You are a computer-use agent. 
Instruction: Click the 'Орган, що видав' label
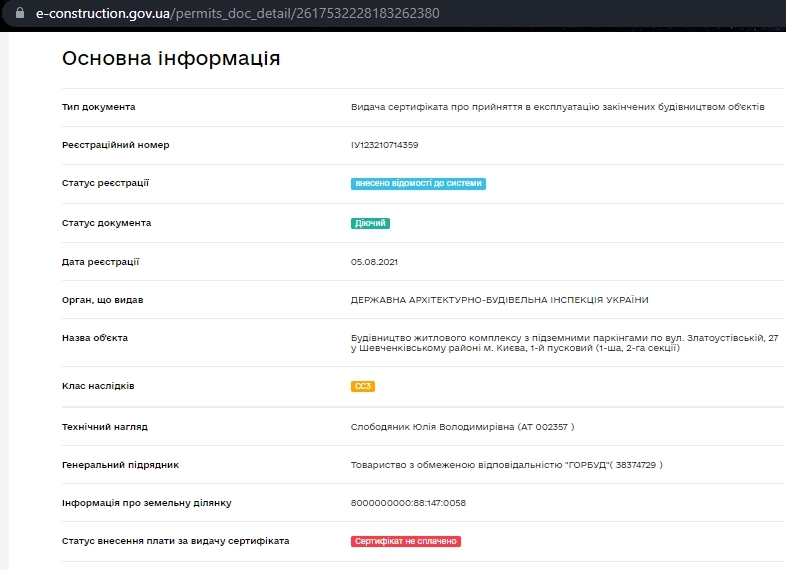(x=102, y=300)
